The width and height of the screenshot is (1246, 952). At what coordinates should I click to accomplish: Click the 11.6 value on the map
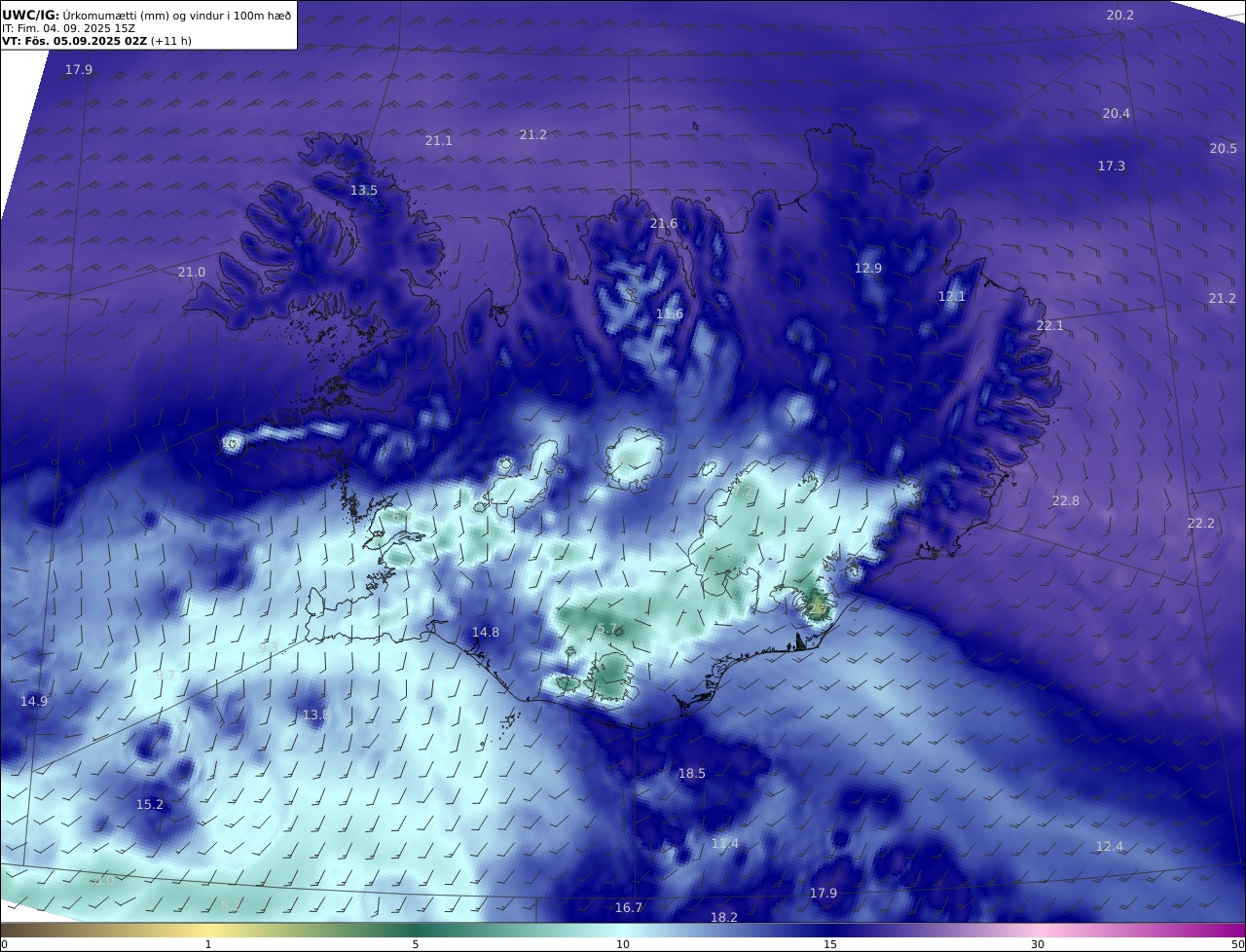point(670,313)
